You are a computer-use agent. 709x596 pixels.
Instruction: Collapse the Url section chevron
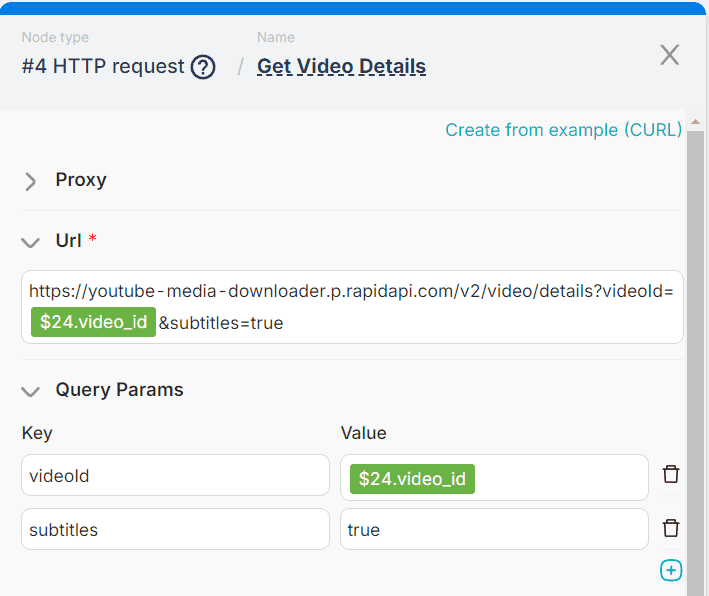[31, 242]
